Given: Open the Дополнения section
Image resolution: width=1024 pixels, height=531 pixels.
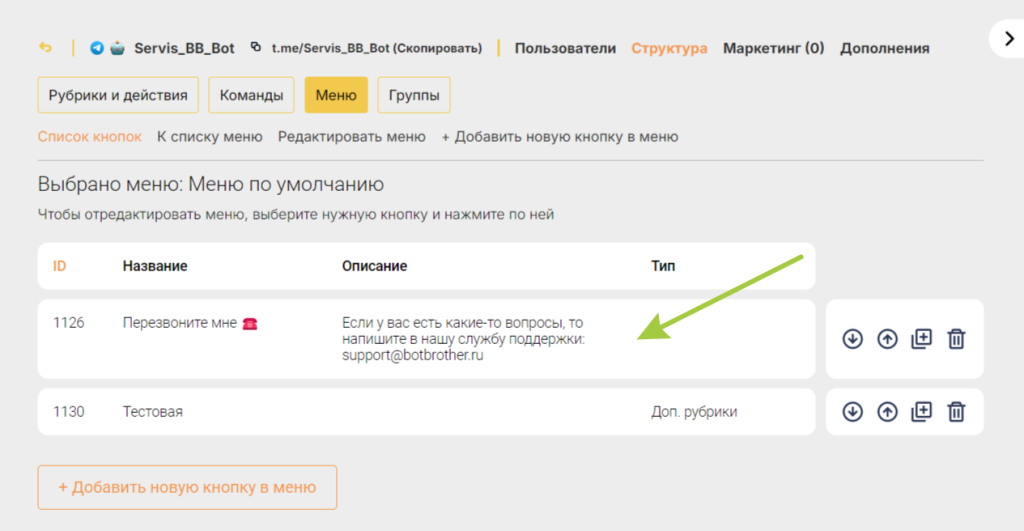Looking at the screenshot, I should (x=884, y=48).
